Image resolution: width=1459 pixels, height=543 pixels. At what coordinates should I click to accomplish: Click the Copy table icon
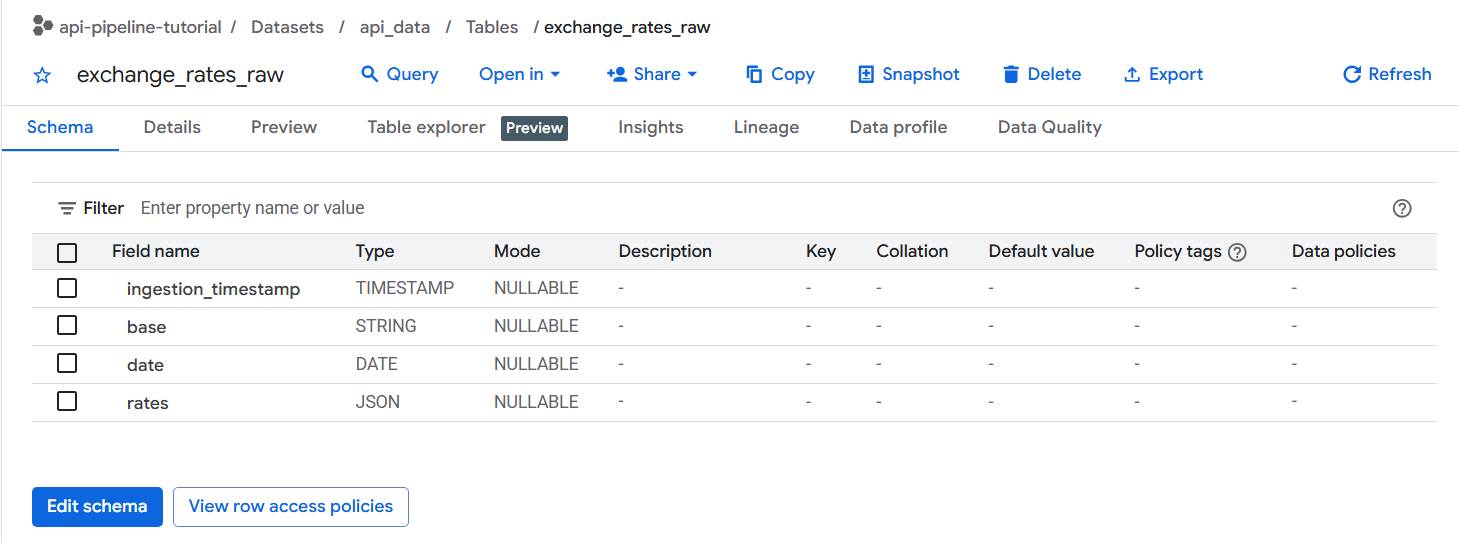coord(754,74)
